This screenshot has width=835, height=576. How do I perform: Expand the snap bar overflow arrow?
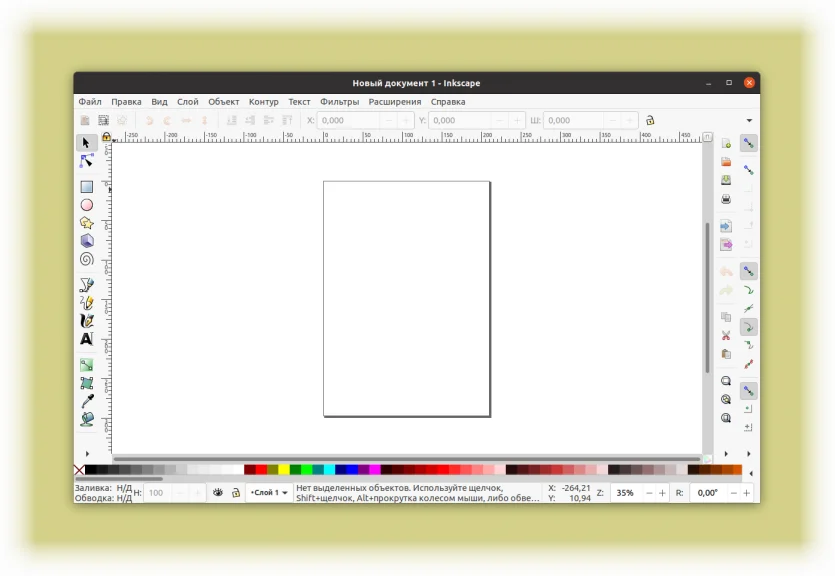click(x=749, y=454)
